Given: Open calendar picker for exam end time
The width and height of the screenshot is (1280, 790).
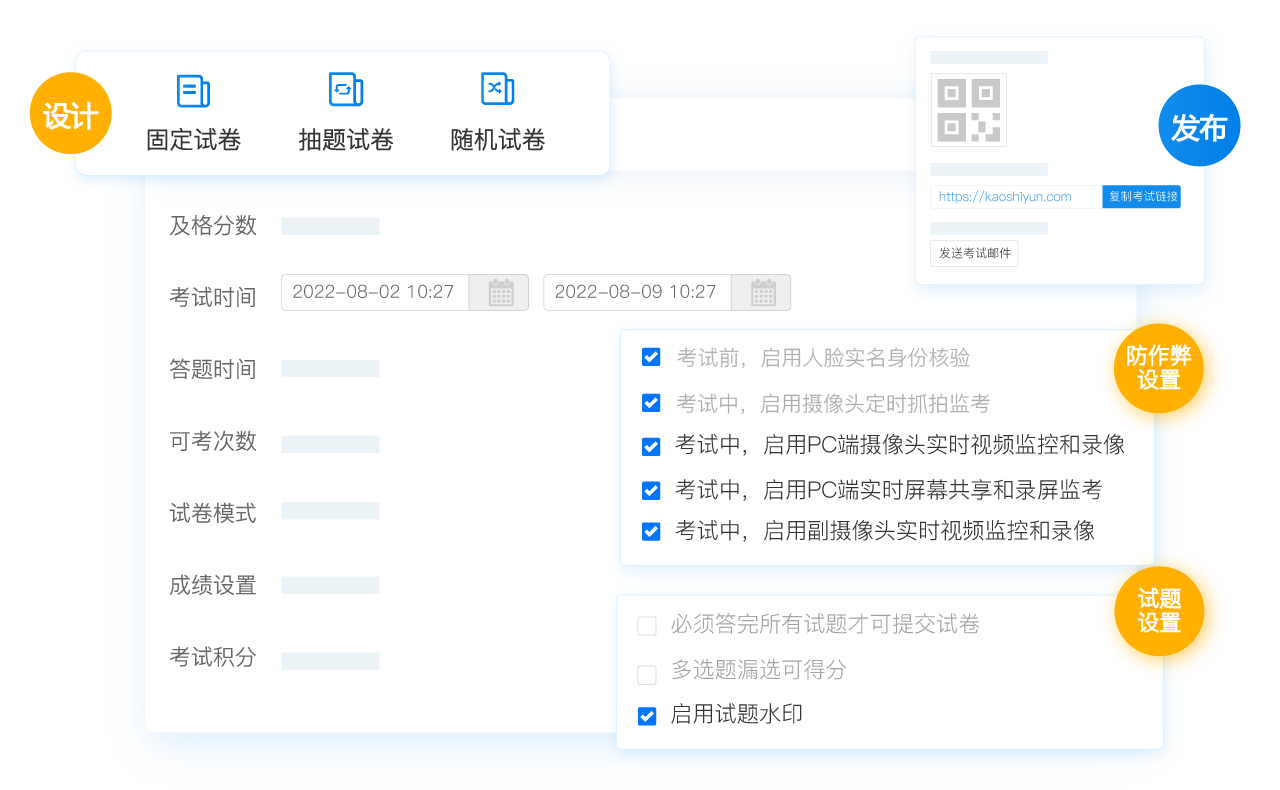Looking at the screenshot, I should coord(763,292).
